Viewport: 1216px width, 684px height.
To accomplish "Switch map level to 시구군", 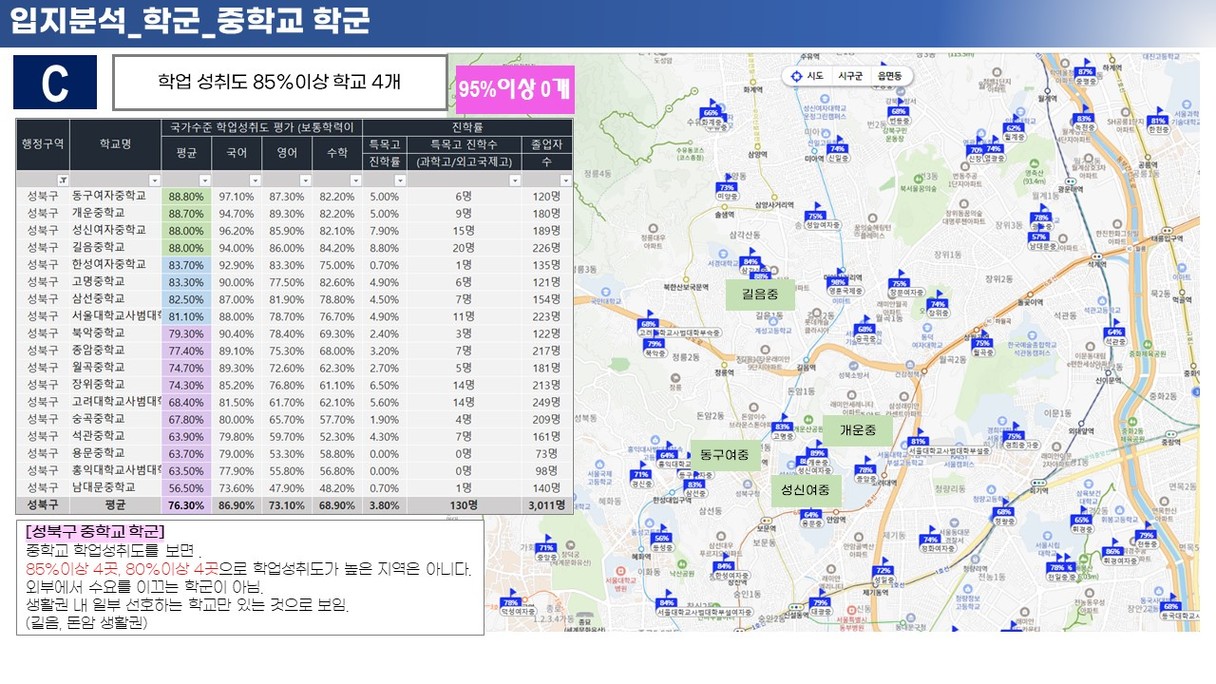I will (850, 76).
